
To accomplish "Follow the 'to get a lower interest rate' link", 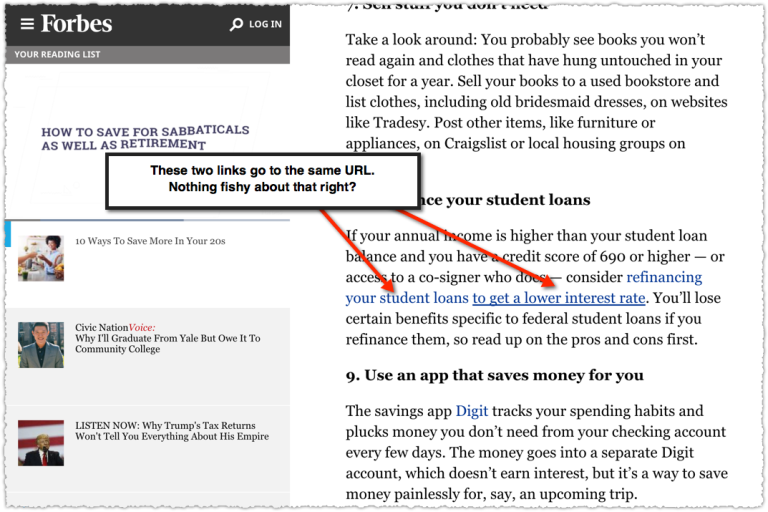I will 558,298.
